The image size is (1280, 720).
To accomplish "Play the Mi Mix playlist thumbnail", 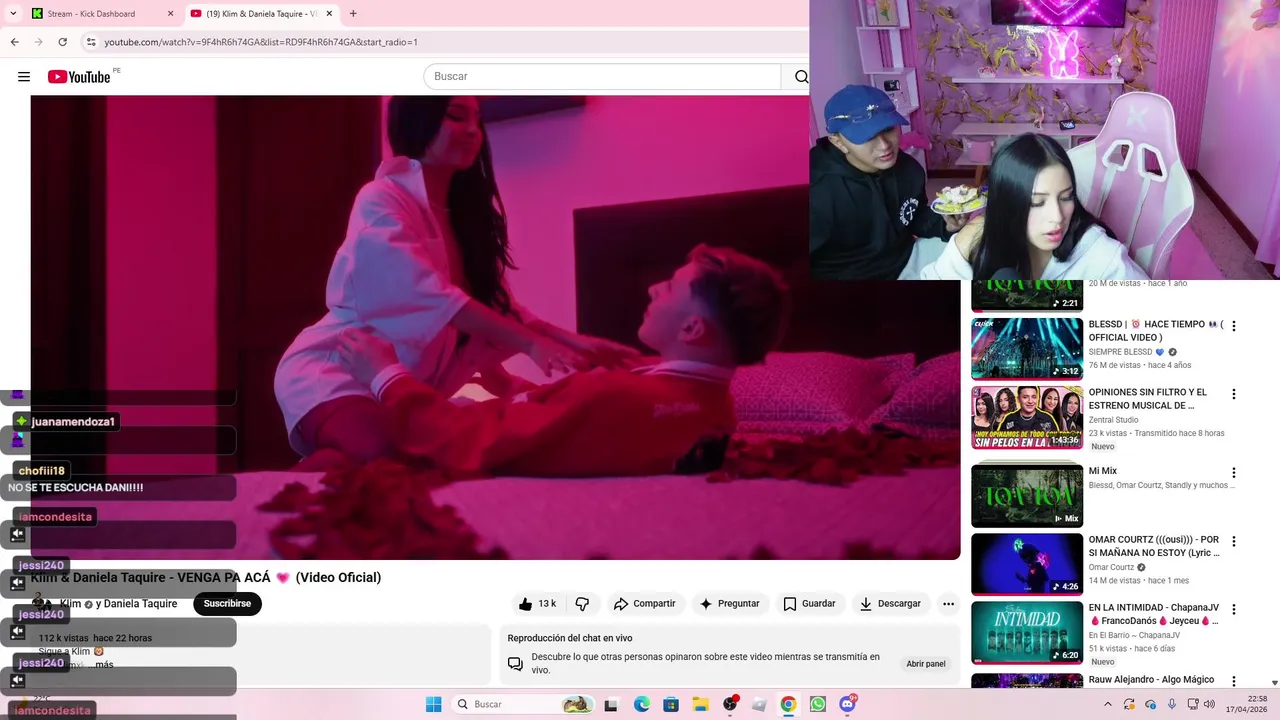I will click(1027, 495).
